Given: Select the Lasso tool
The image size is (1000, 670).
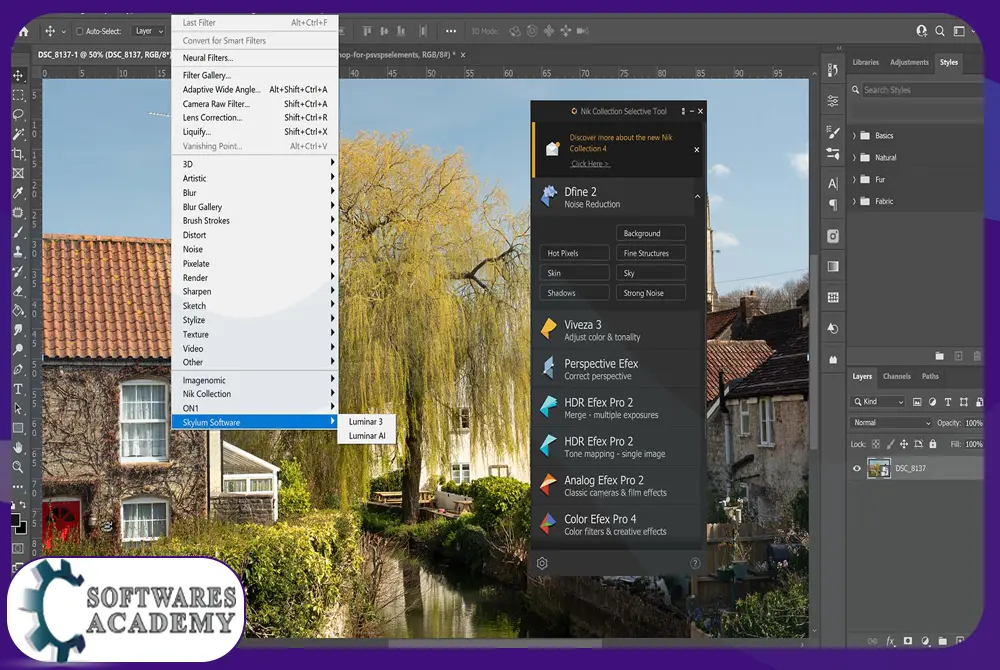Looking at the screenshot, I should tap(18, 115).
